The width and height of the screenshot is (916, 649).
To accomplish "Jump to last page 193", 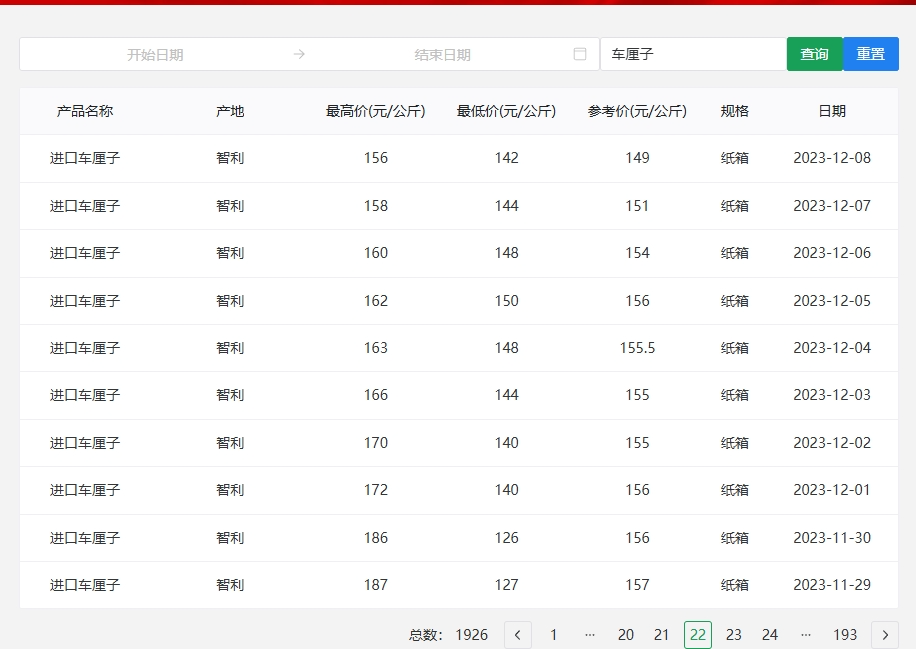I will click(845, 635).
